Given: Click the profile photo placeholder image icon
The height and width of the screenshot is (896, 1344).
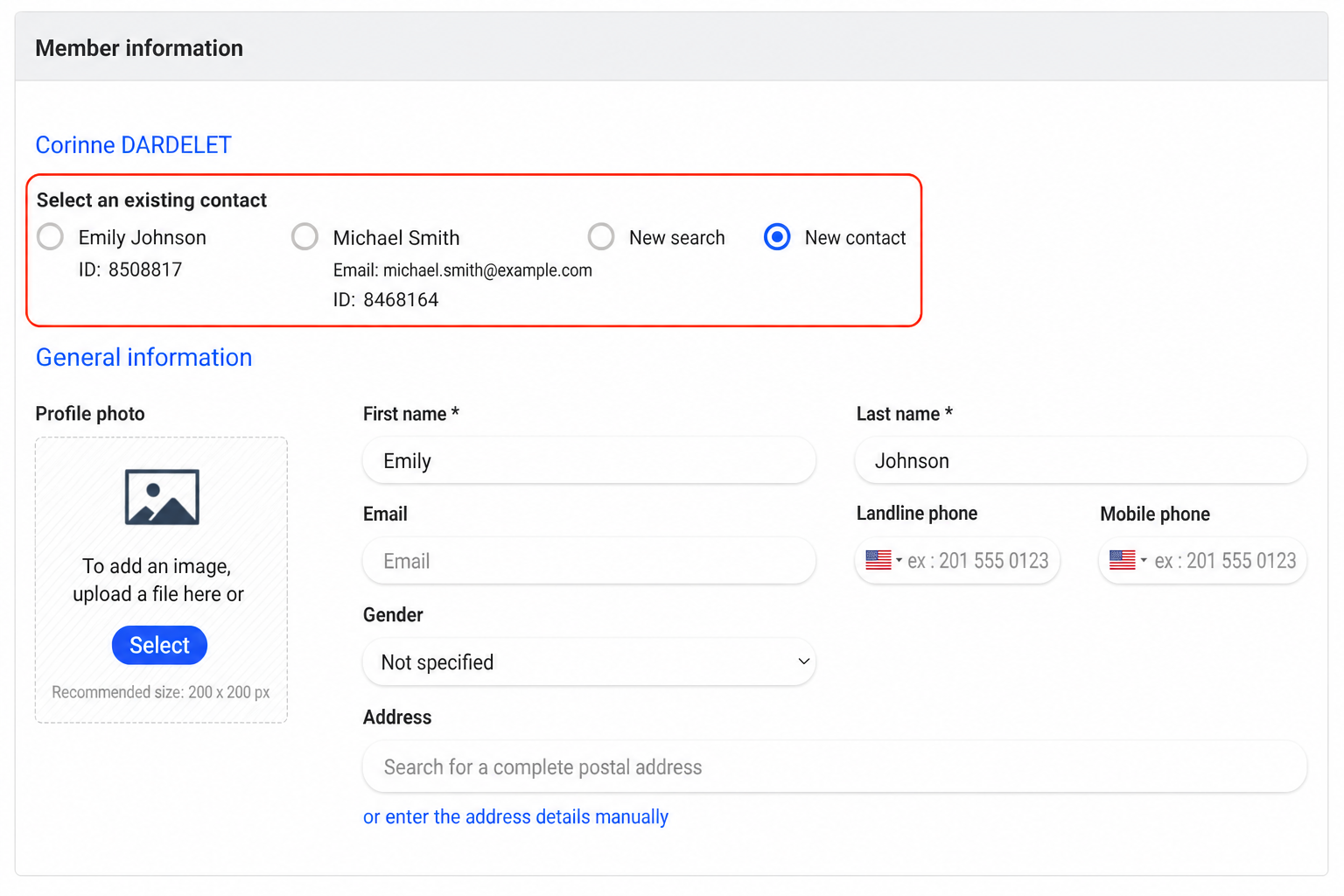Looking at the screenshot, I should 162,497.
